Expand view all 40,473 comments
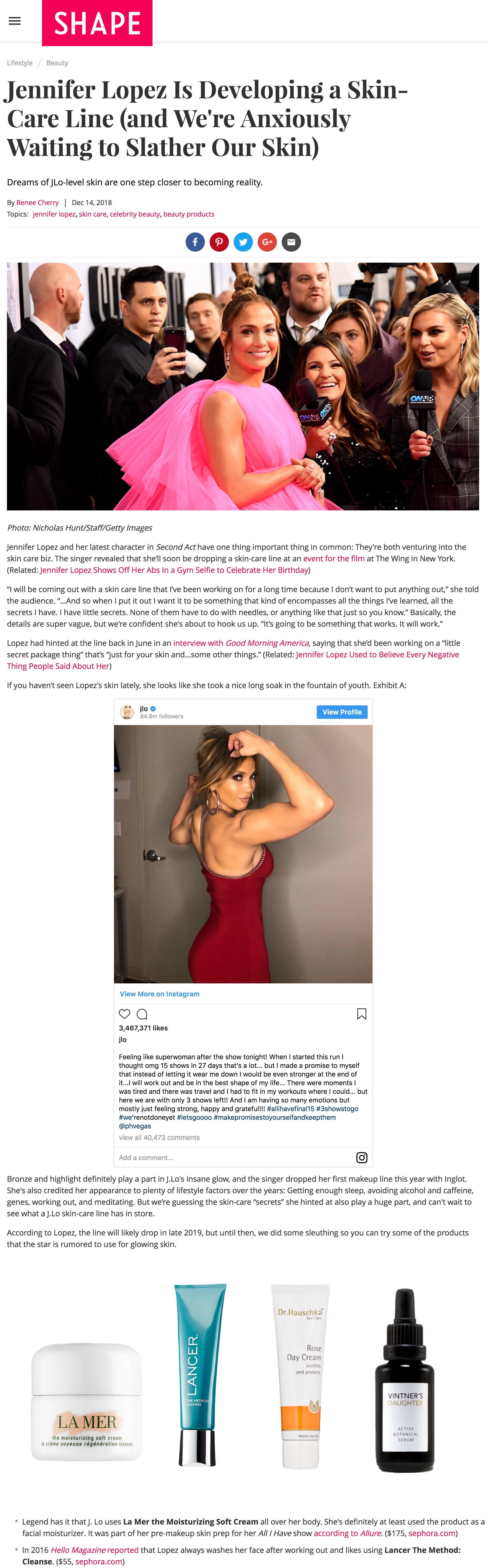488x1568 pixels. [159, 1137]
